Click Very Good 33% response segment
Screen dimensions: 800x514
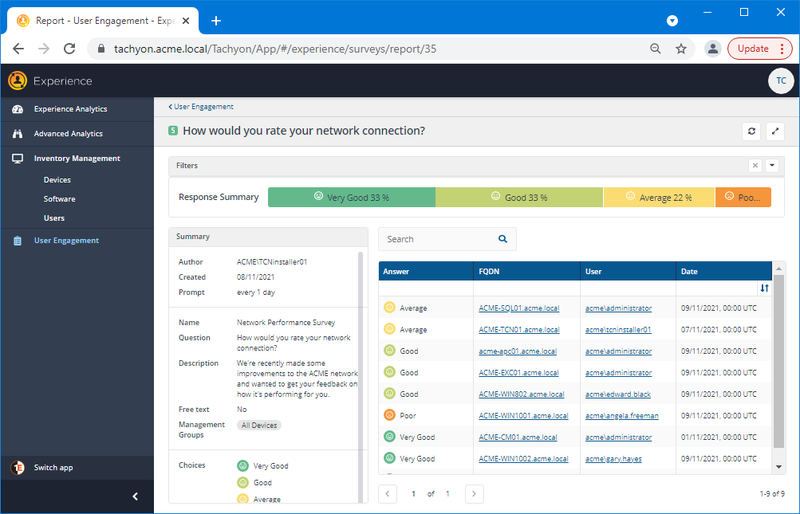pos(352,197)
